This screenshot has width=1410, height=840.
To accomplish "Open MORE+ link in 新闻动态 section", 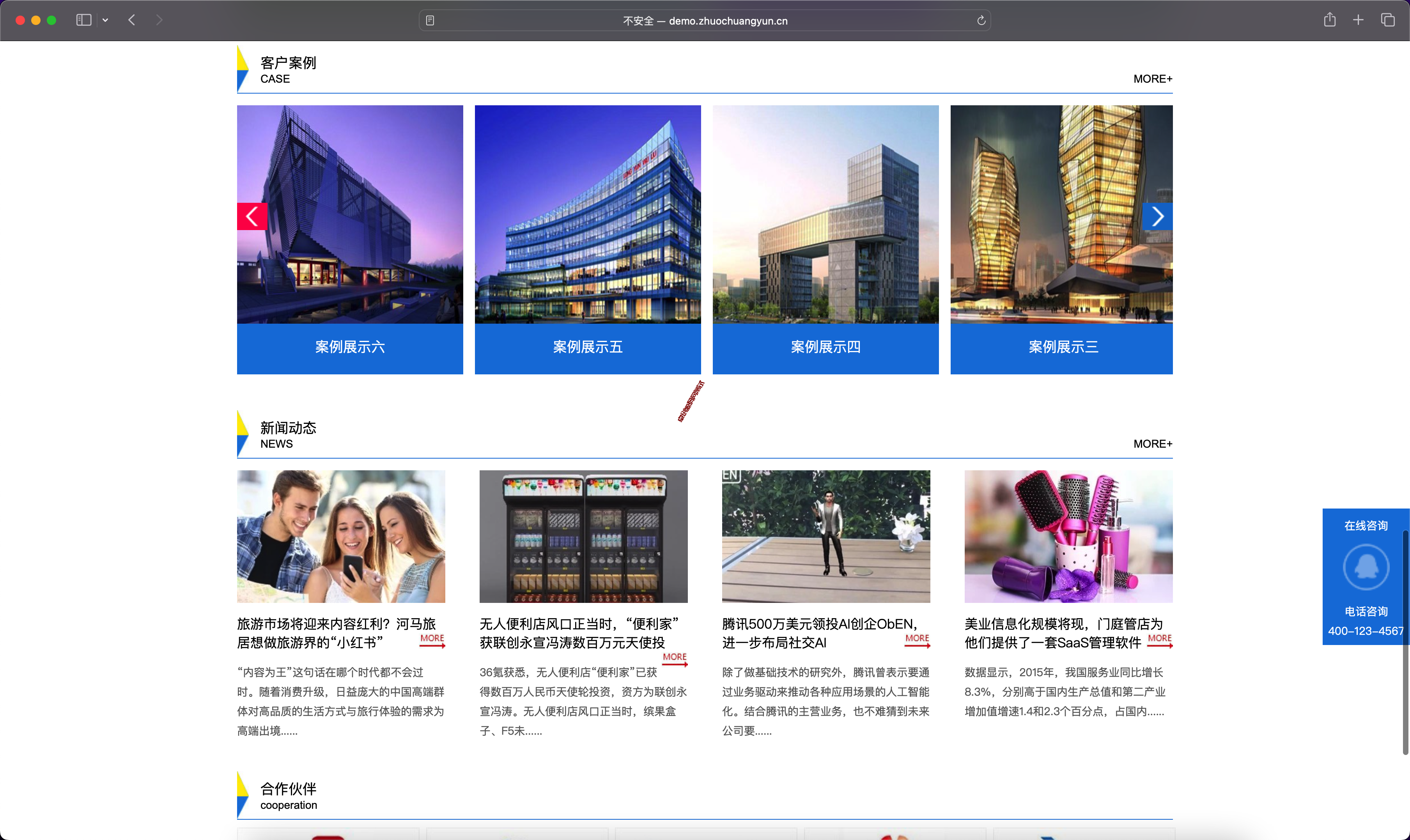I will point(1153,444).
